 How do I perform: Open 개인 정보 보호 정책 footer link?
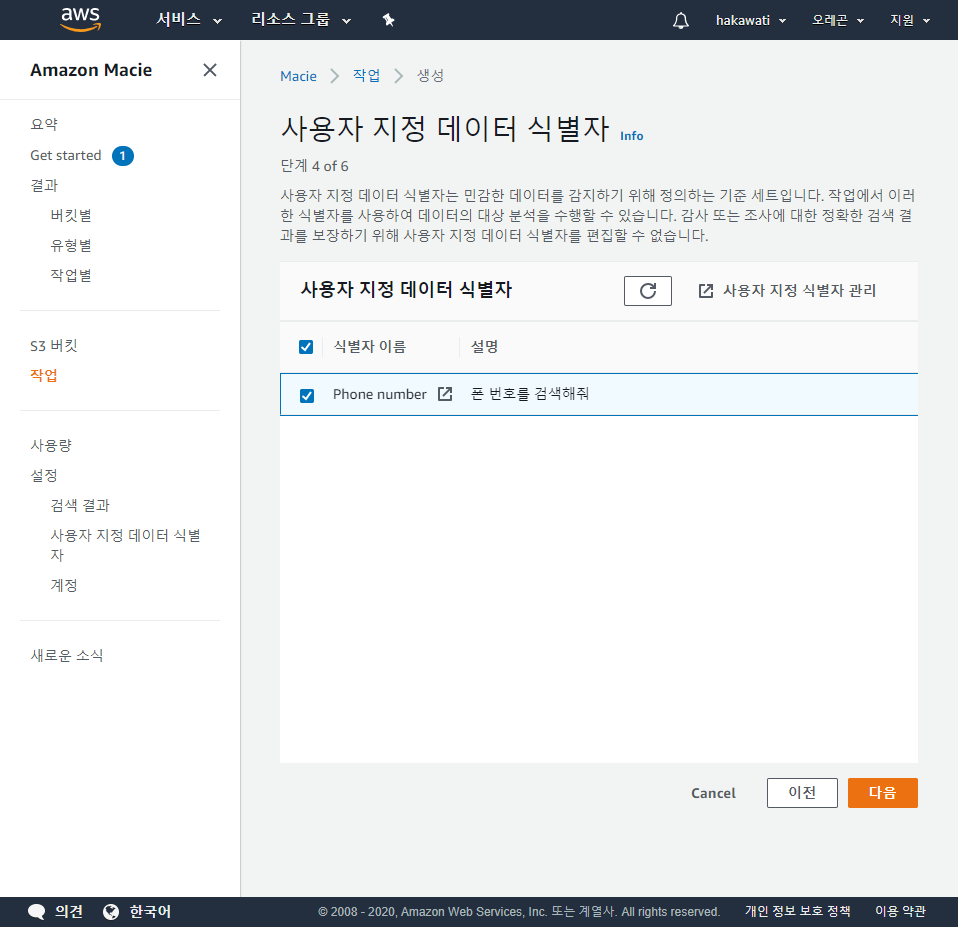pos(797,912)
